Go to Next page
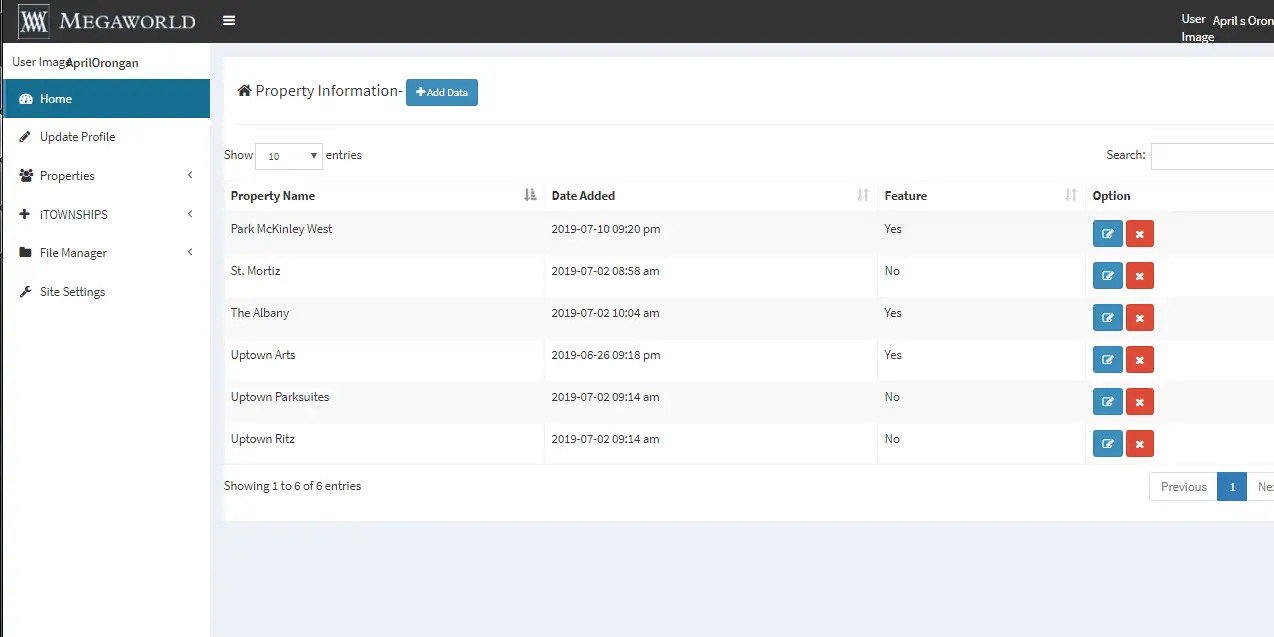Screen dimensions: 1274x637 1262,487
